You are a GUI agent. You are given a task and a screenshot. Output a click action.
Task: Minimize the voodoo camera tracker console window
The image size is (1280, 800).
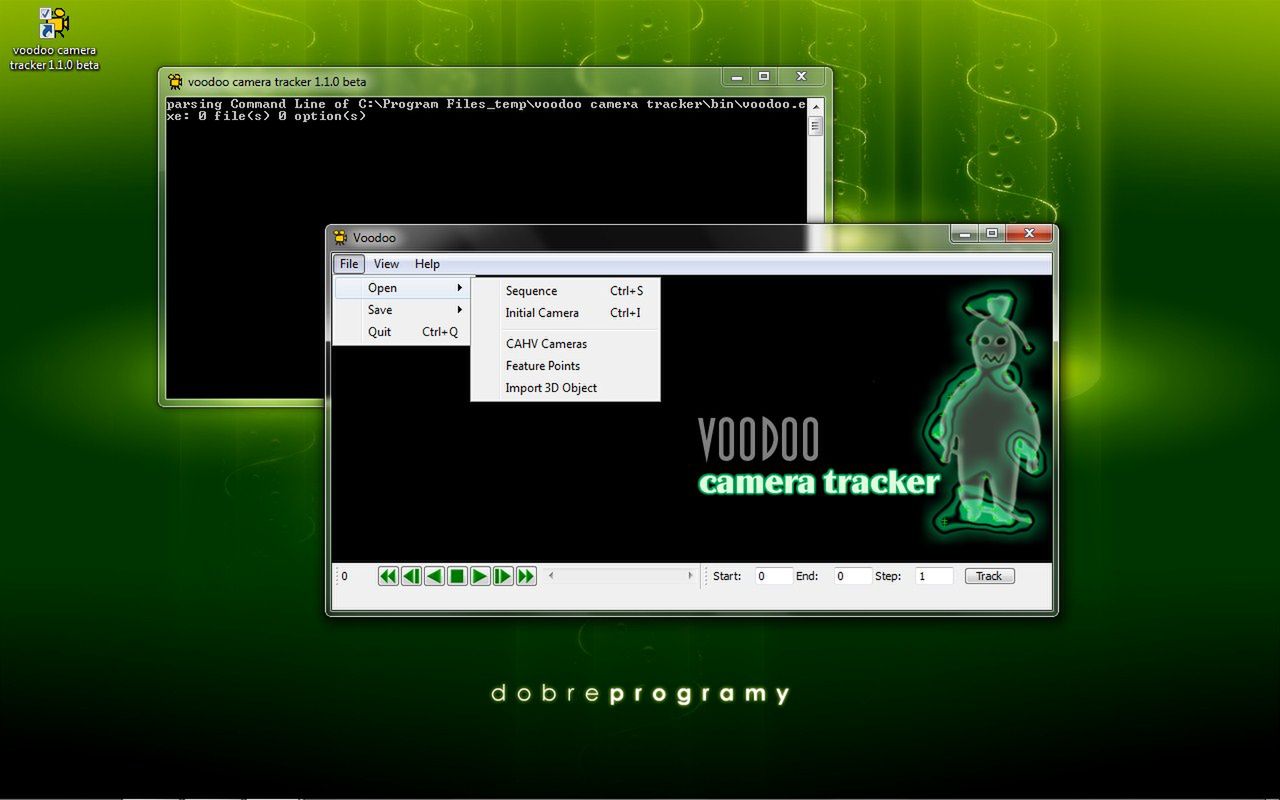(x=737, y=77)
